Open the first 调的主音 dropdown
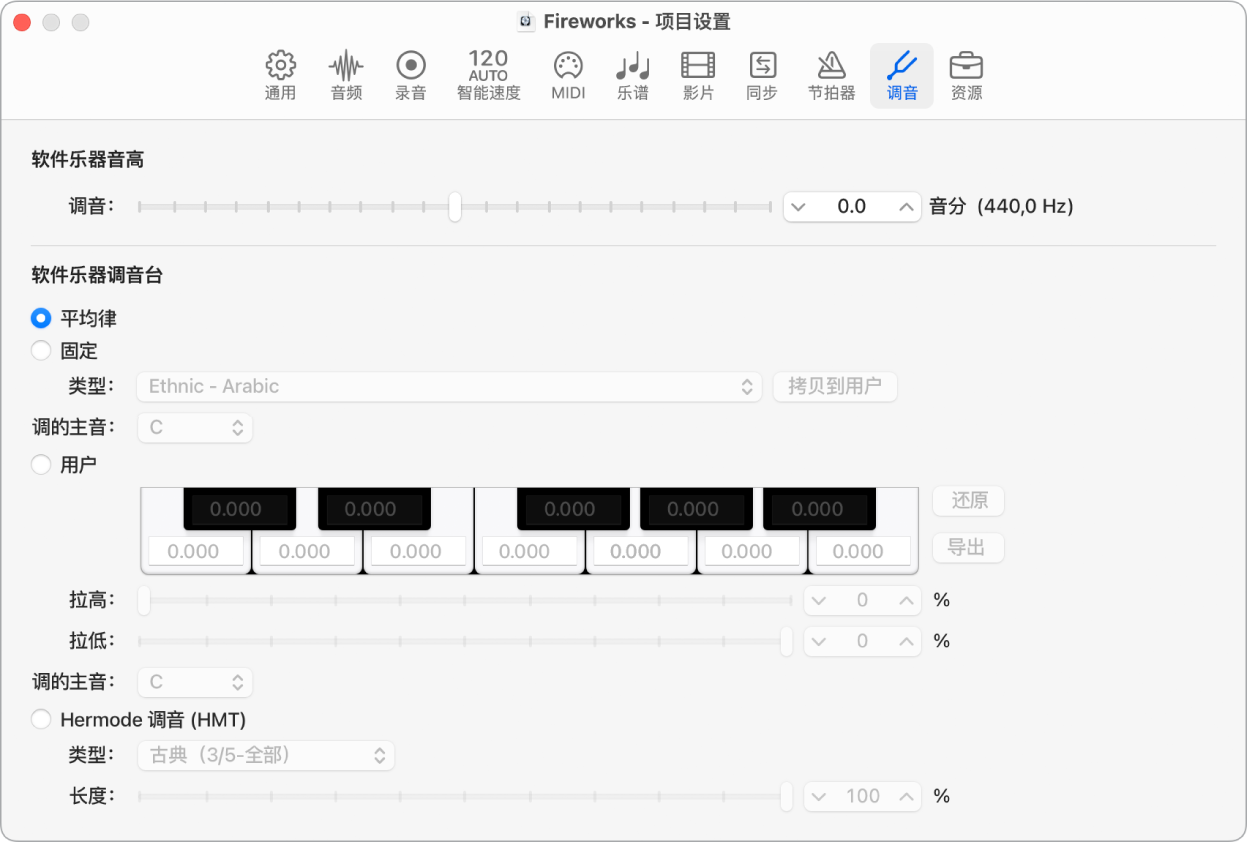The height and width of the screenshot is (843, 1248). (x=195, y=427)
